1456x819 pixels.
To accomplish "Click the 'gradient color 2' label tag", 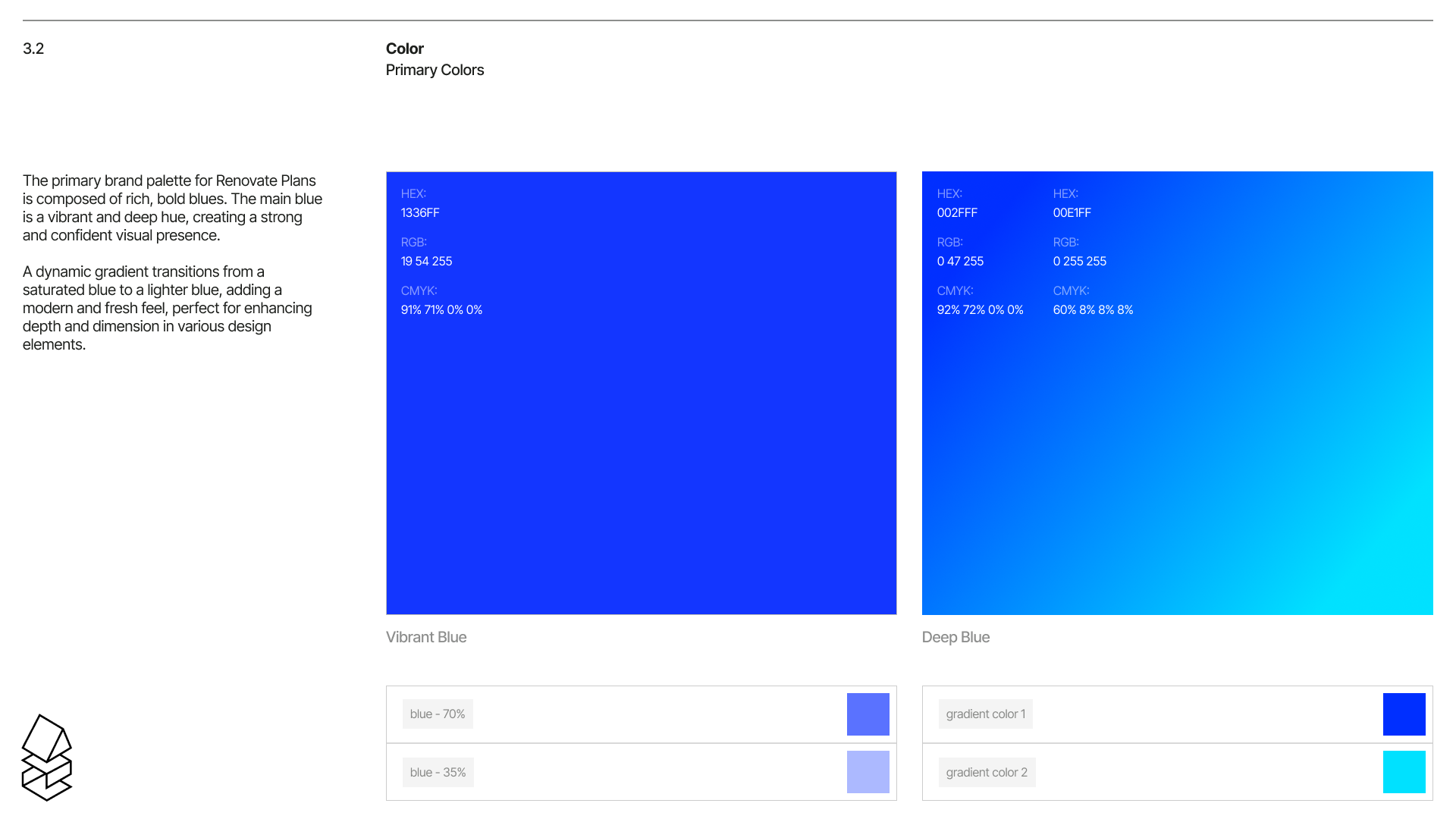I will [987, 772].
